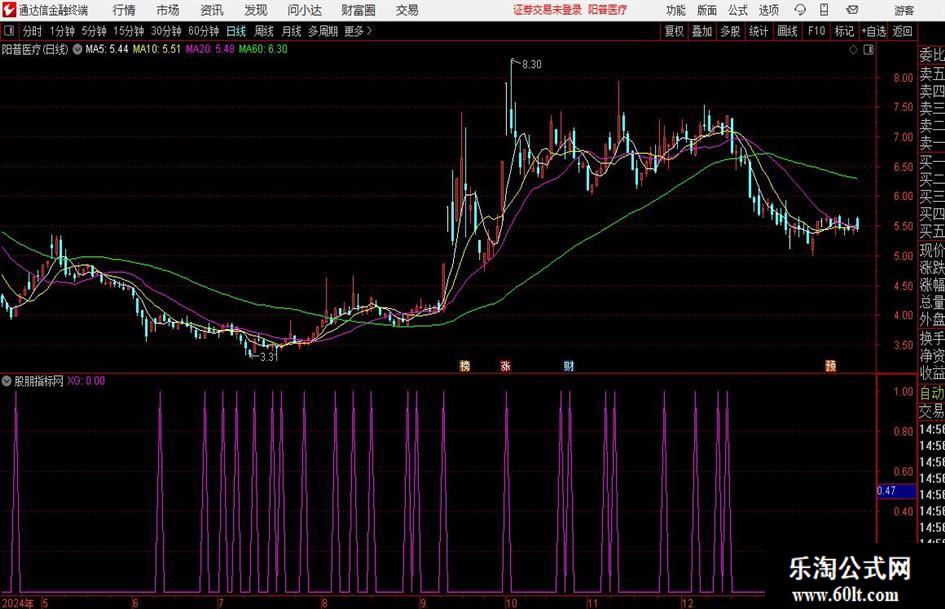
Task: Click the 阳普医疗 stock name in title bar
Action: tap(608, 10)
